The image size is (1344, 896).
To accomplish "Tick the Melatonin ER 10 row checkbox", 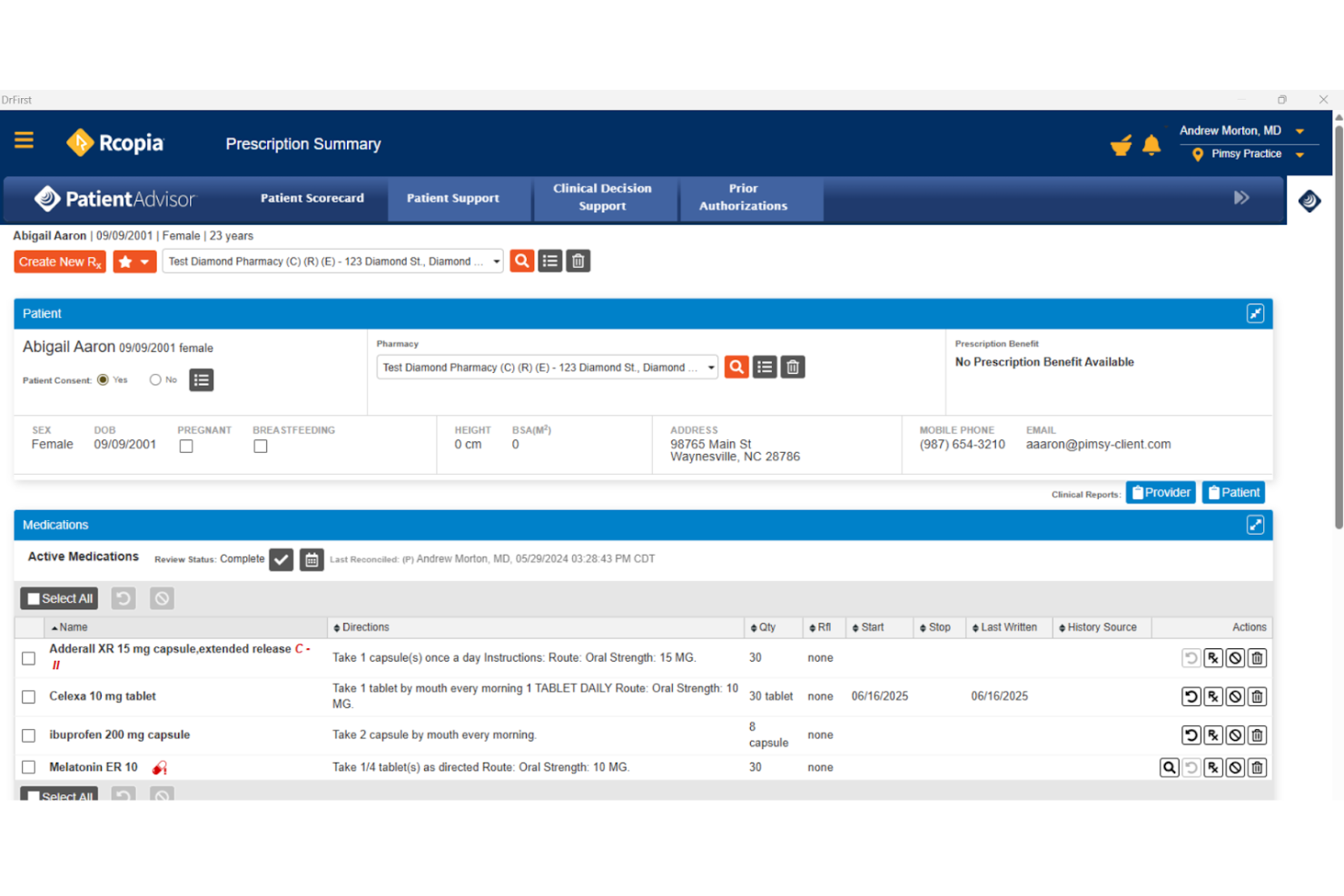I will click(29, 768).
